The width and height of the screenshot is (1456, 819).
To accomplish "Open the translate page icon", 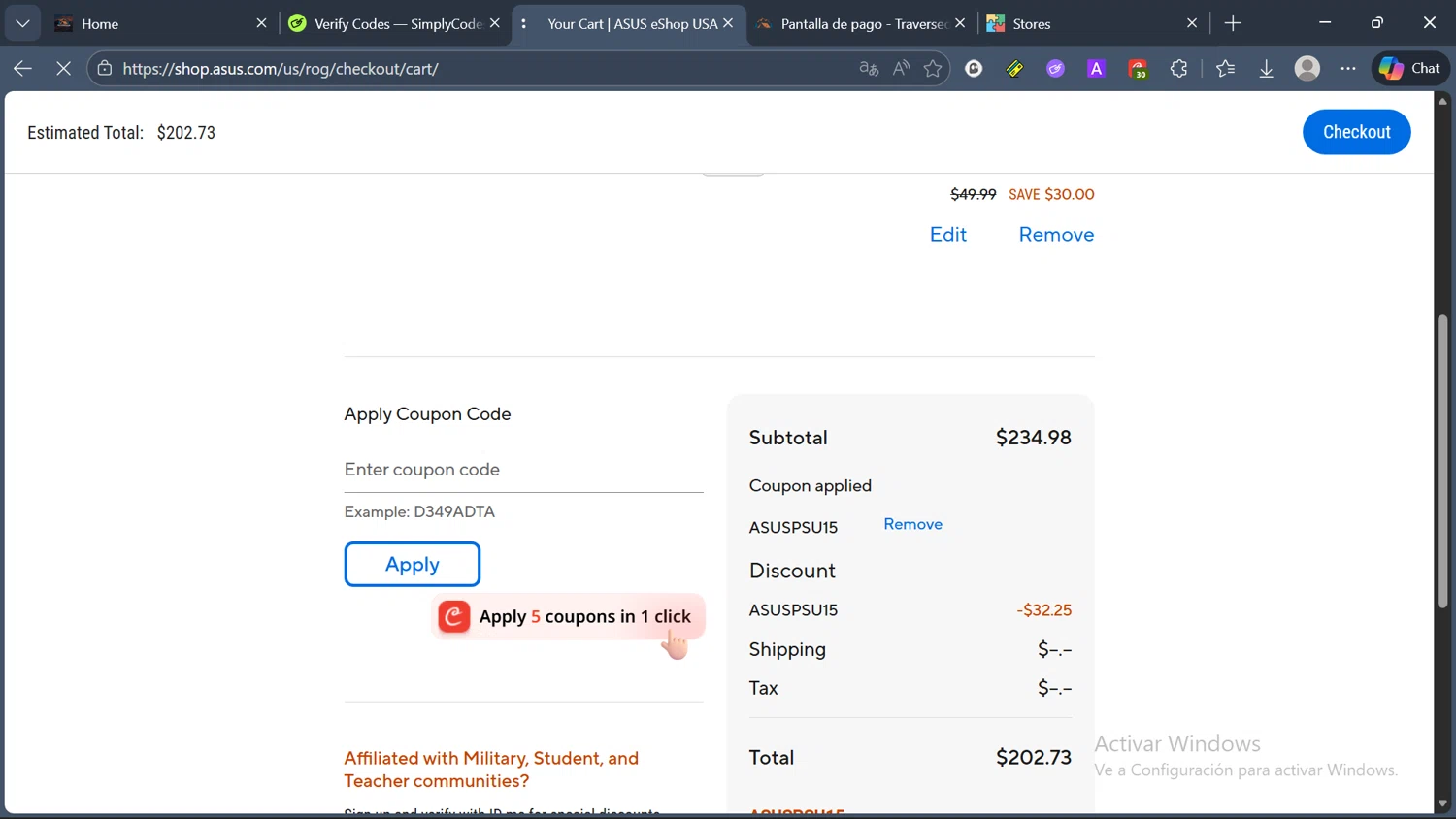I will pos(869,68).
